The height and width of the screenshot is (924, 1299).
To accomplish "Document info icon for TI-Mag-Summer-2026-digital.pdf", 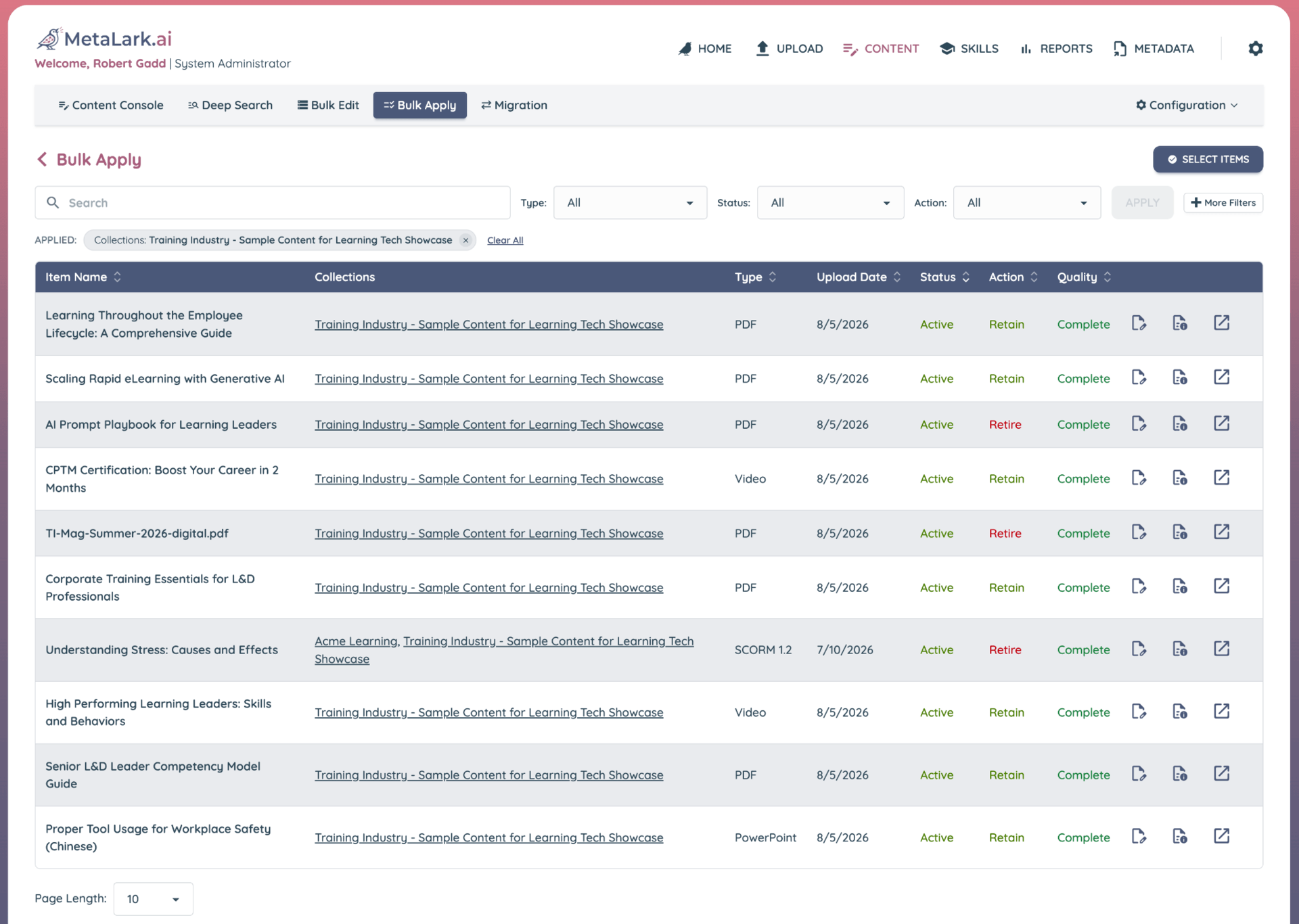I will [x=1180, y=532].
